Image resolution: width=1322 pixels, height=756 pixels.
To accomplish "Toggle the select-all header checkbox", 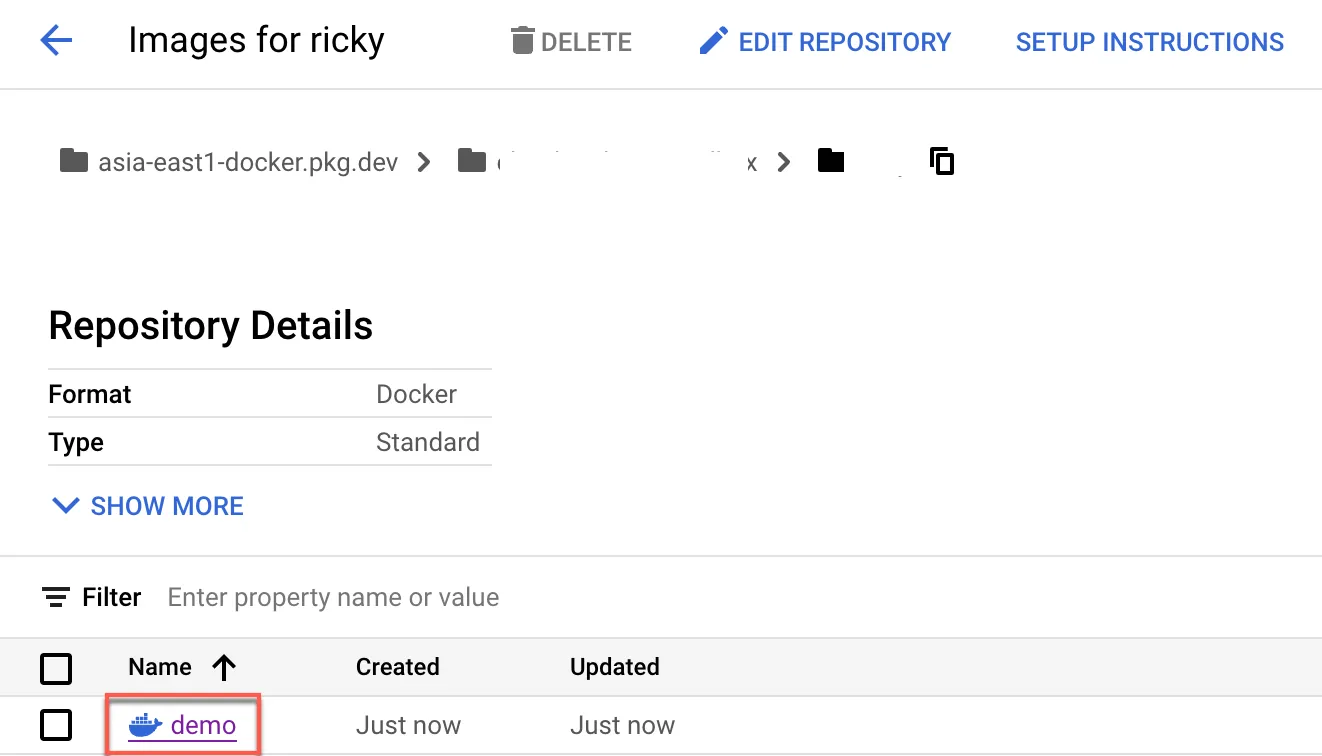I will 56,668.
